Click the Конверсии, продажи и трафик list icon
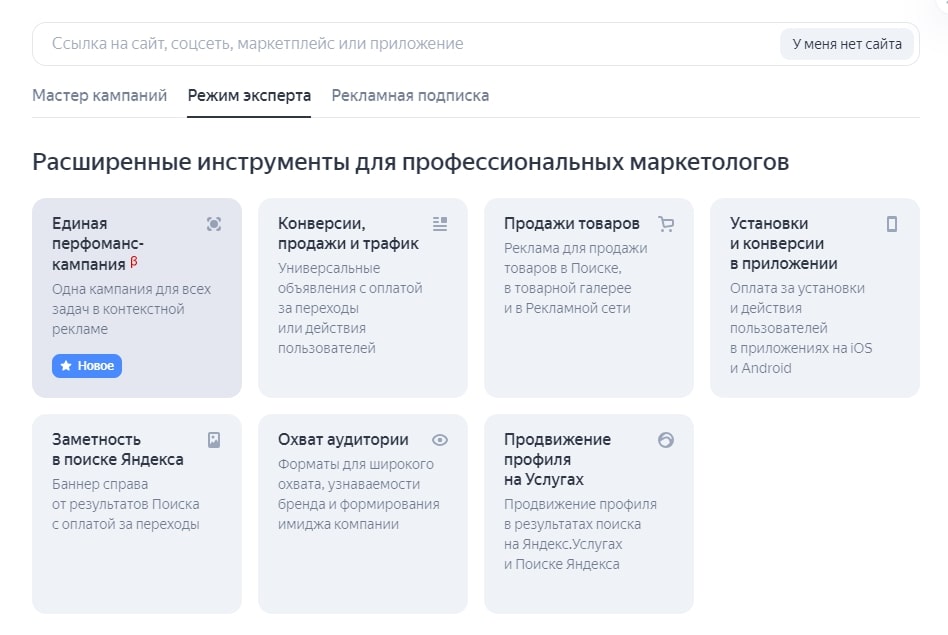Viewport: 948px width, 635px height. click(440, 224)
